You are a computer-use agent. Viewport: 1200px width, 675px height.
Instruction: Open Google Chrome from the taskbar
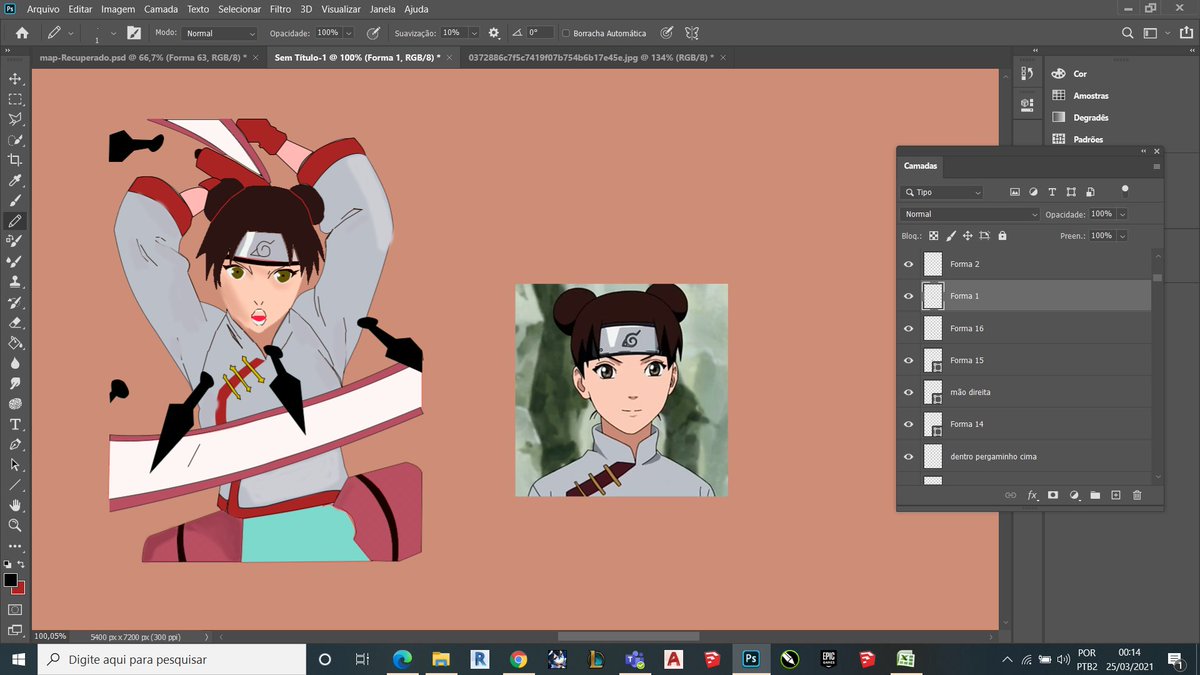(x=518, y=660)
